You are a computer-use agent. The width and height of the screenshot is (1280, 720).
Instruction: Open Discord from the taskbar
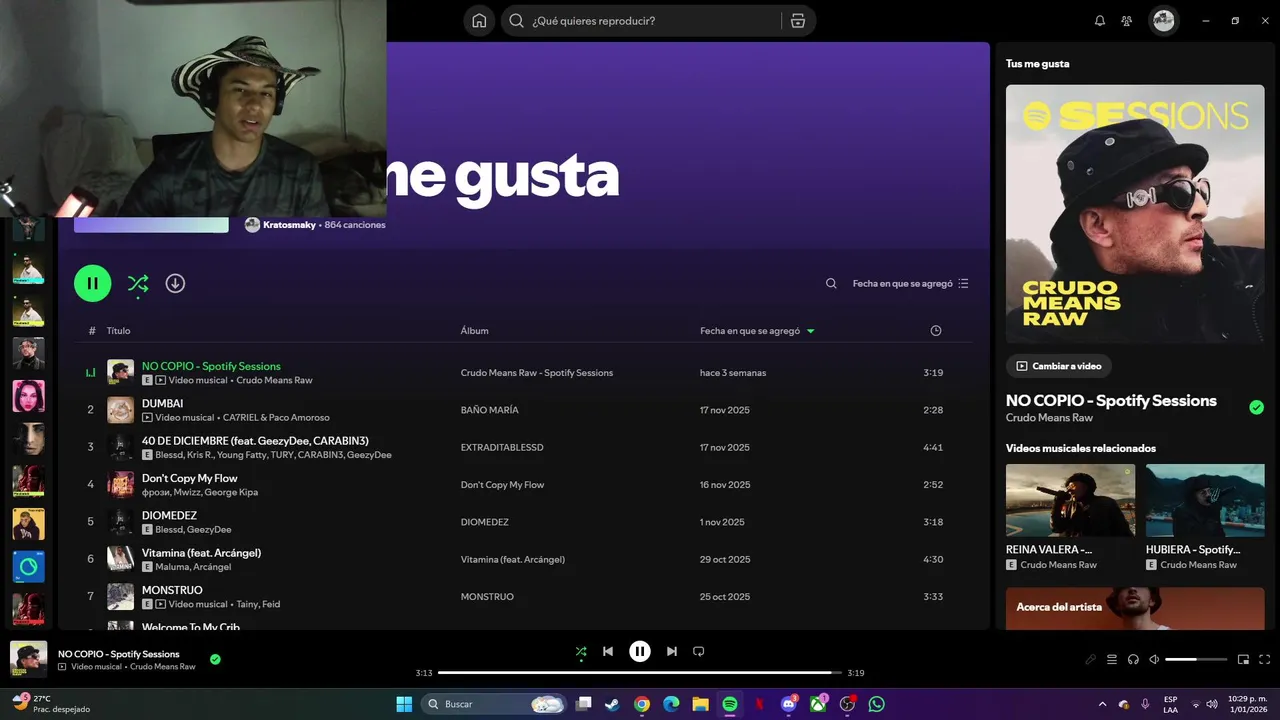click(x=789, y=704)
